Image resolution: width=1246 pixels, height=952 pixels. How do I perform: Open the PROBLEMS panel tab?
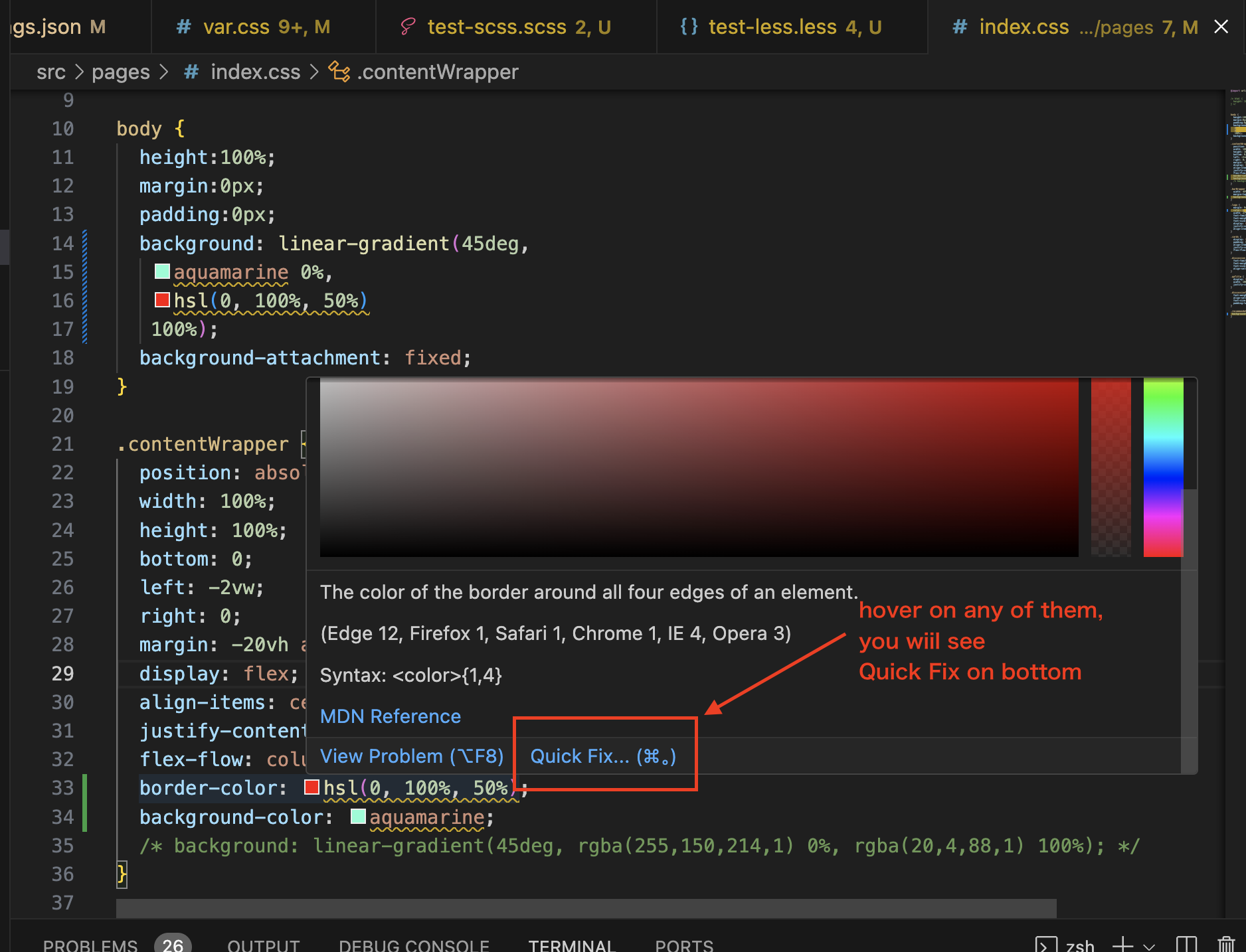point(90,945)
